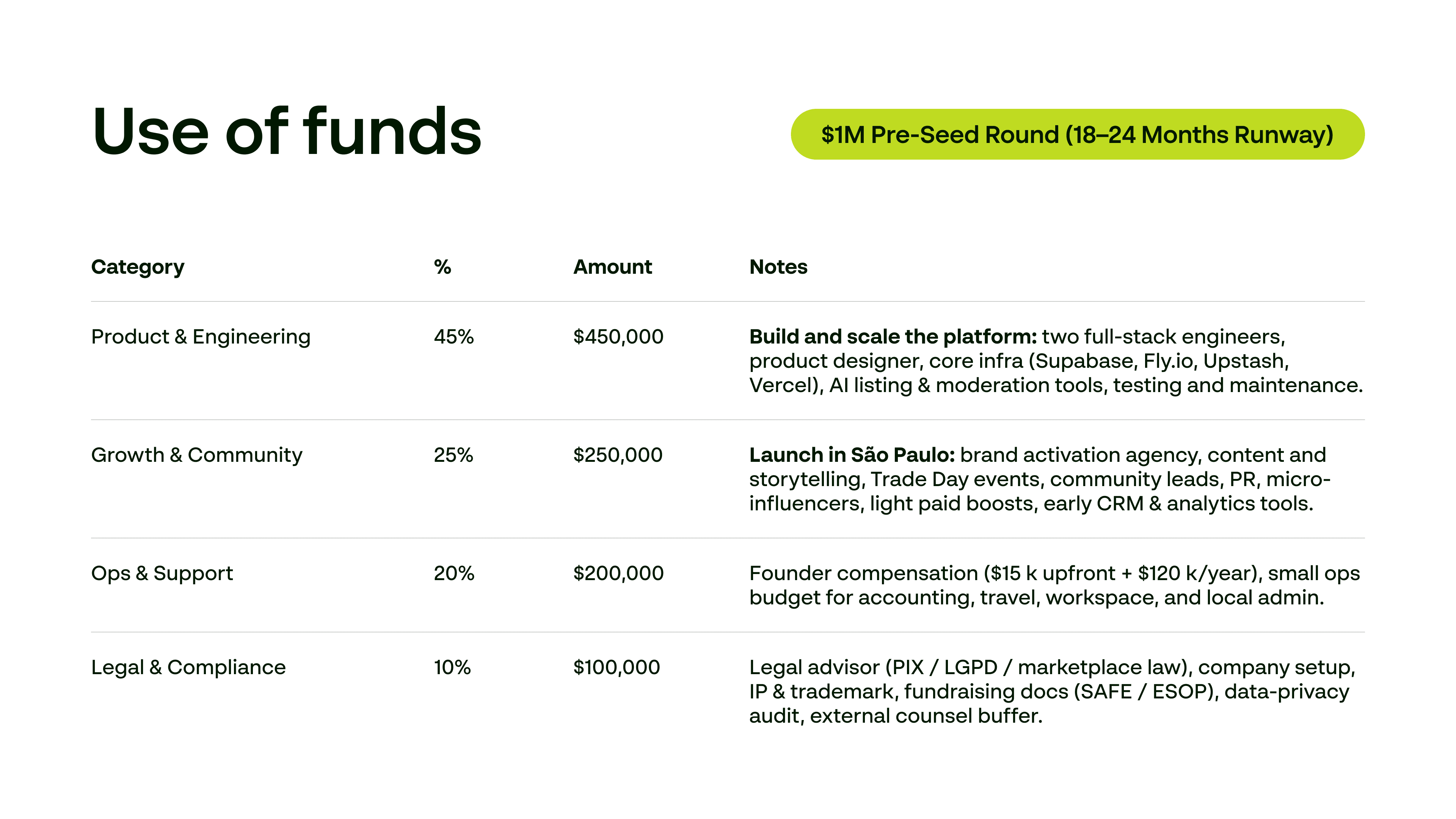Click the 25% percentage cell
This screenshot has height=819, width=1456.
[x=453, y=455]
